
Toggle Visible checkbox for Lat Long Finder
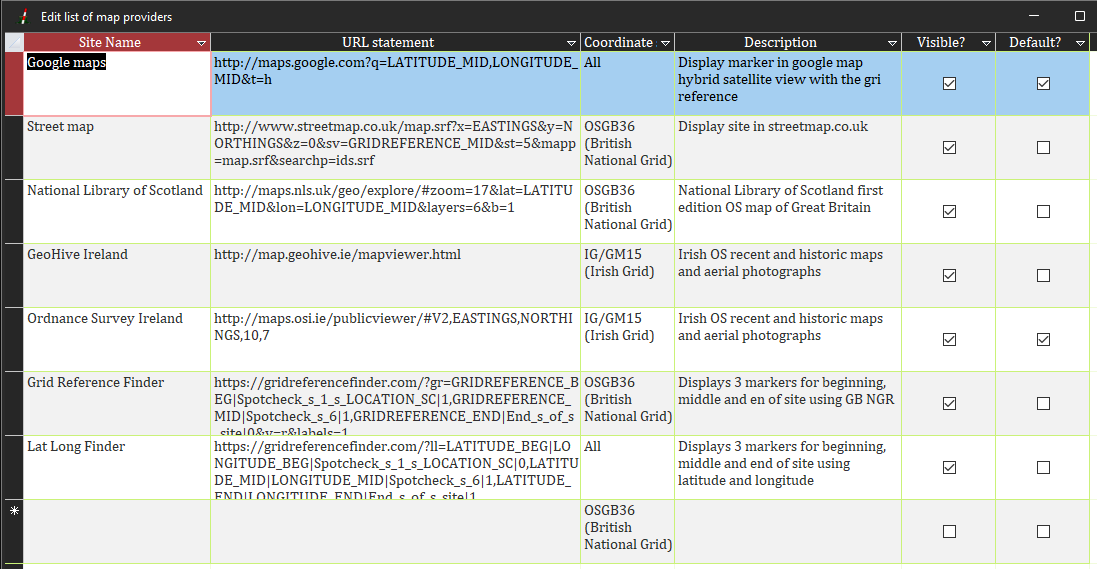click(949, 468)
